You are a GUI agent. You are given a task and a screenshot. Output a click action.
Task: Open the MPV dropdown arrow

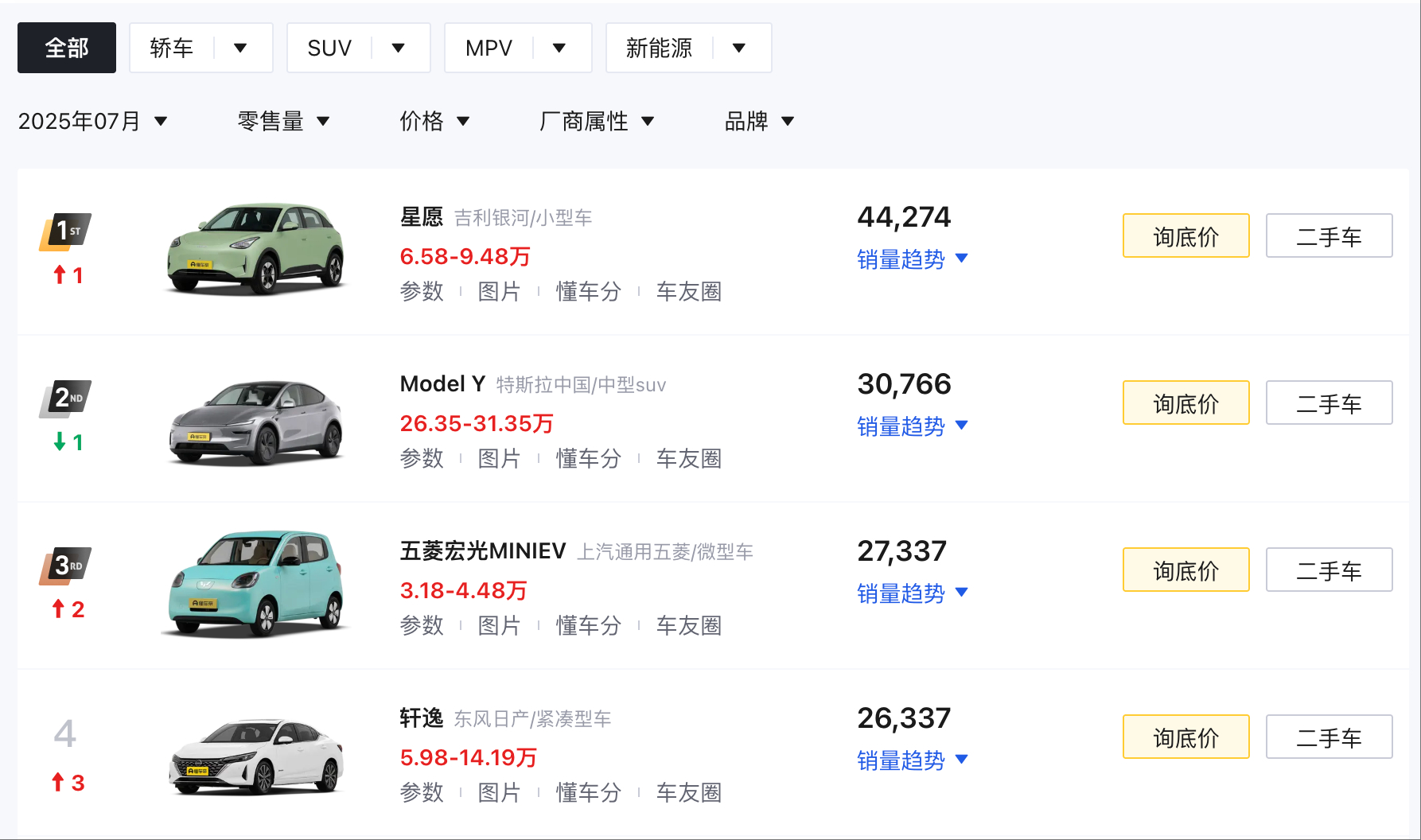point(559,48)
